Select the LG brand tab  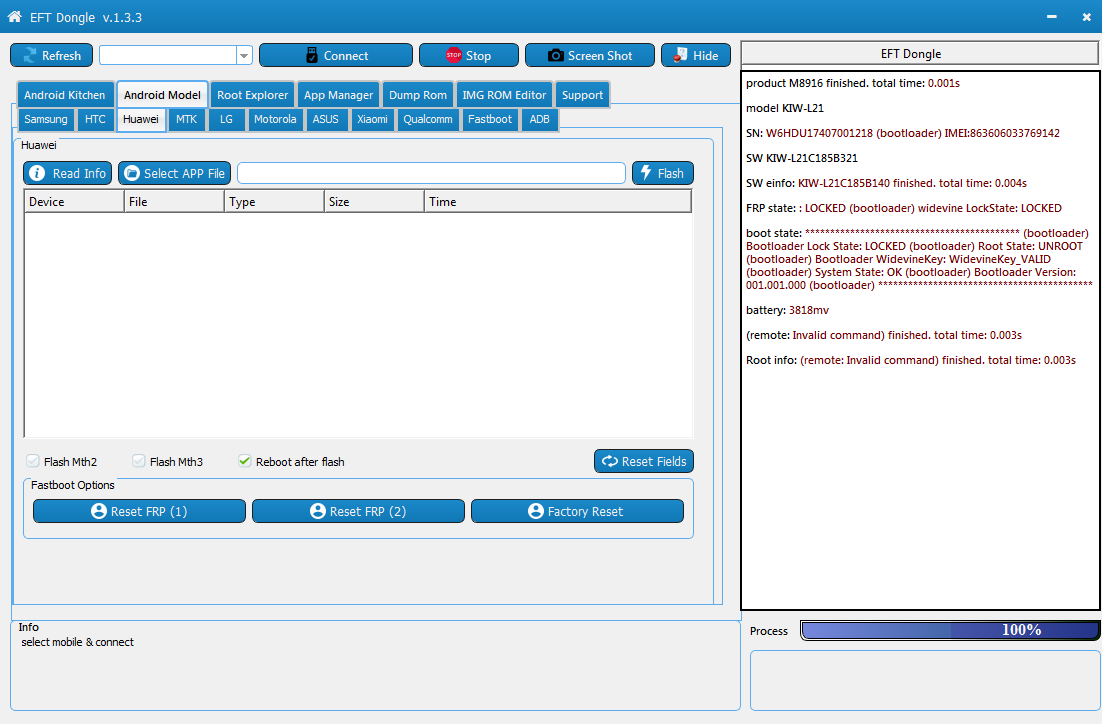(x=226, y=119)
